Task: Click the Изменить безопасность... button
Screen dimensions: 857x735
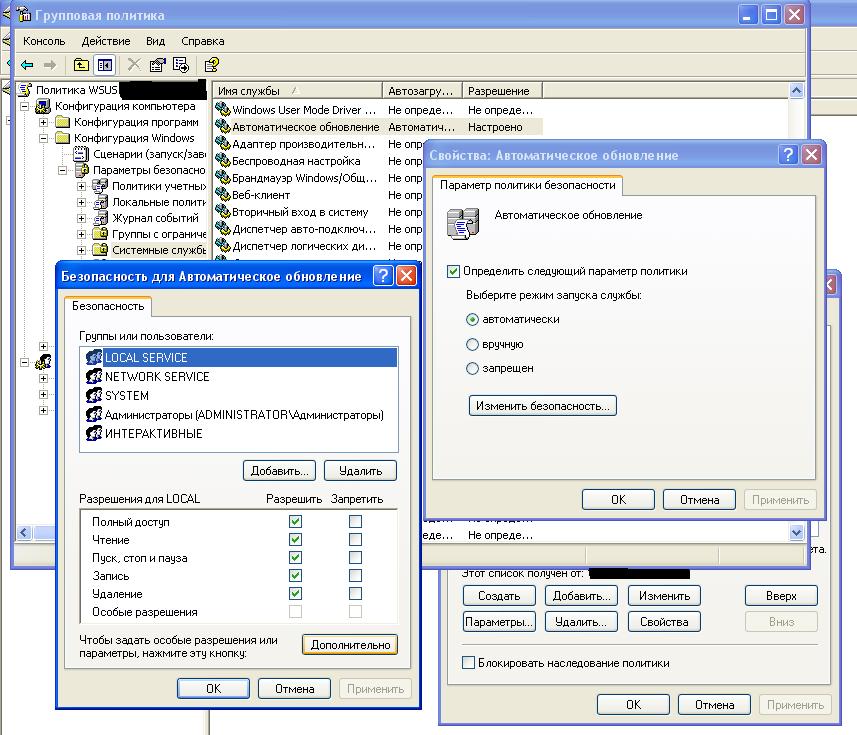Action: click(543, 406)
